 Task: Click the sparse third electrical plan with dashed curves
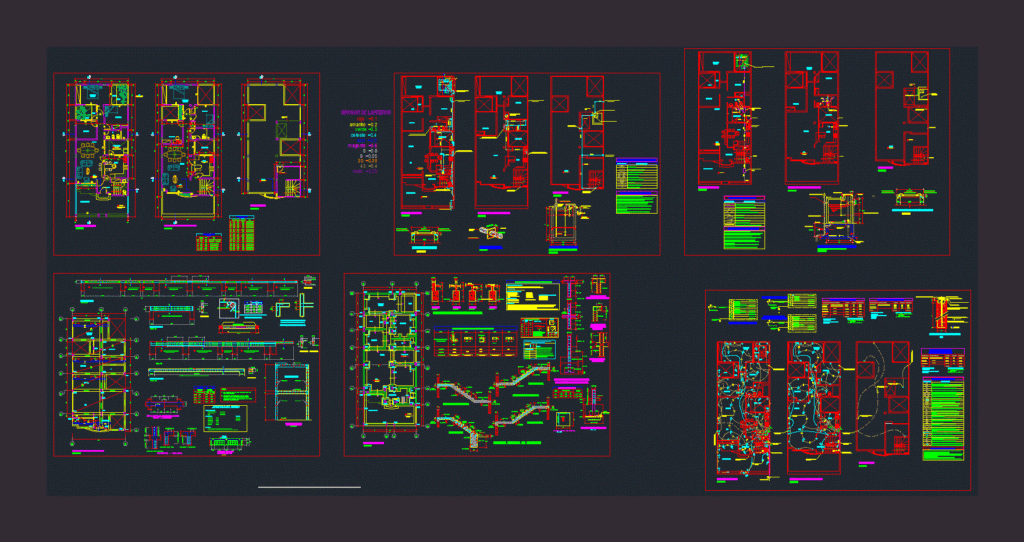(883, 398)
